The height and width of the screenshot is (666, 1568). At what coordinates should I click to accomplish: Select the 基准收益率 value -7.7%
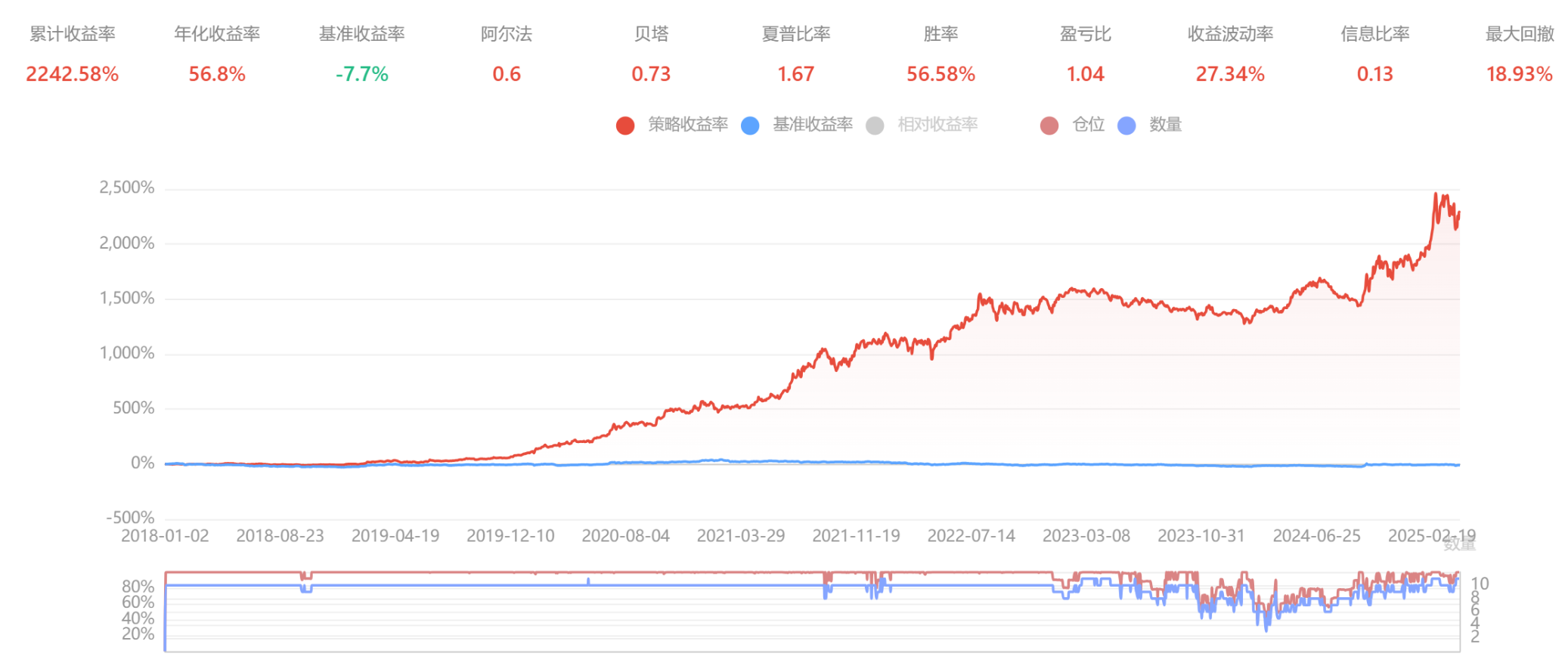click(361, 74)
